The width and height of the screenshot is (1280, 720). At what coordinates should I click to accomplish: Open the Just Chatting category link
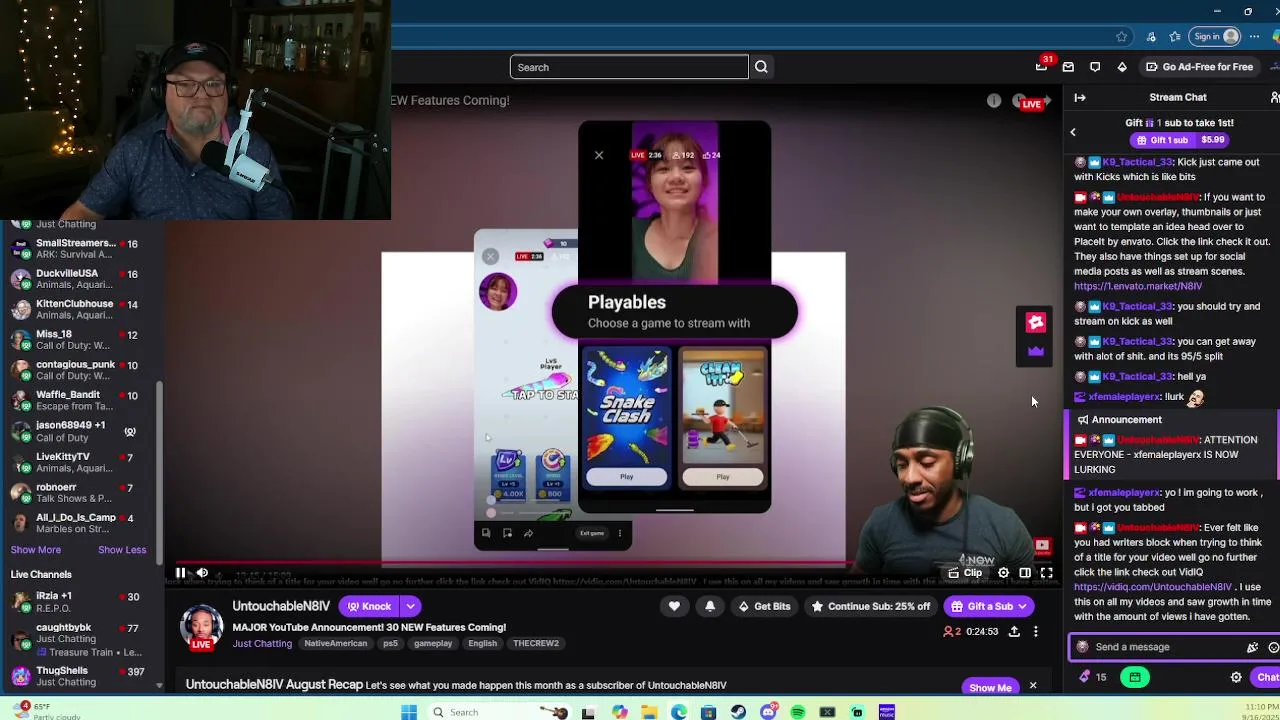coord(262,643)
